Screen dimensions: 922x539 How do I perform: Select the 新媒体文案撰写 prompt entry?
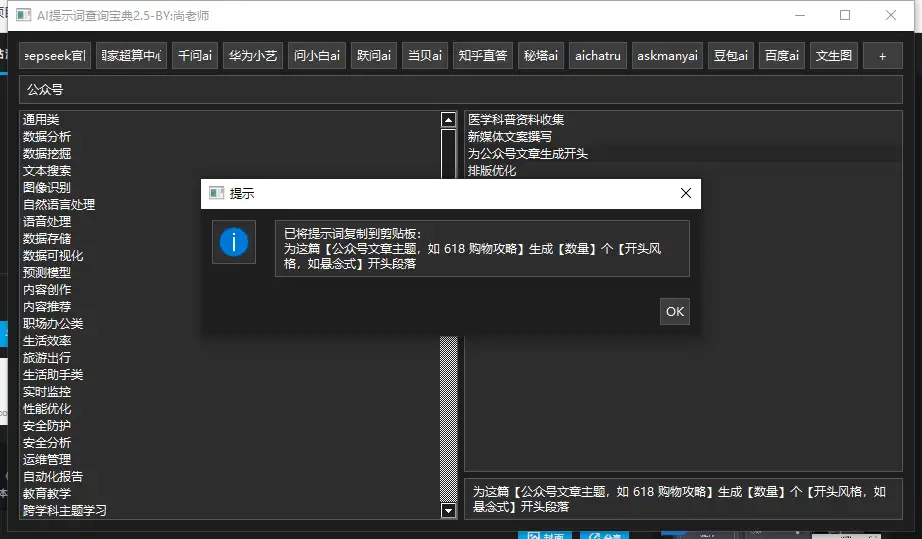[510, 137]
